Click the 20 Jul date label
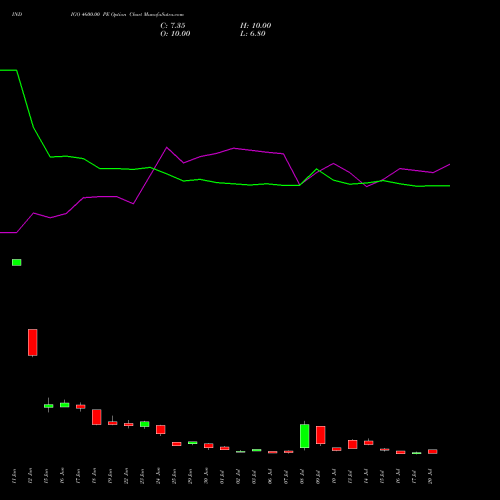The width and height of the screenshot is (500, 500). [430, 476]
